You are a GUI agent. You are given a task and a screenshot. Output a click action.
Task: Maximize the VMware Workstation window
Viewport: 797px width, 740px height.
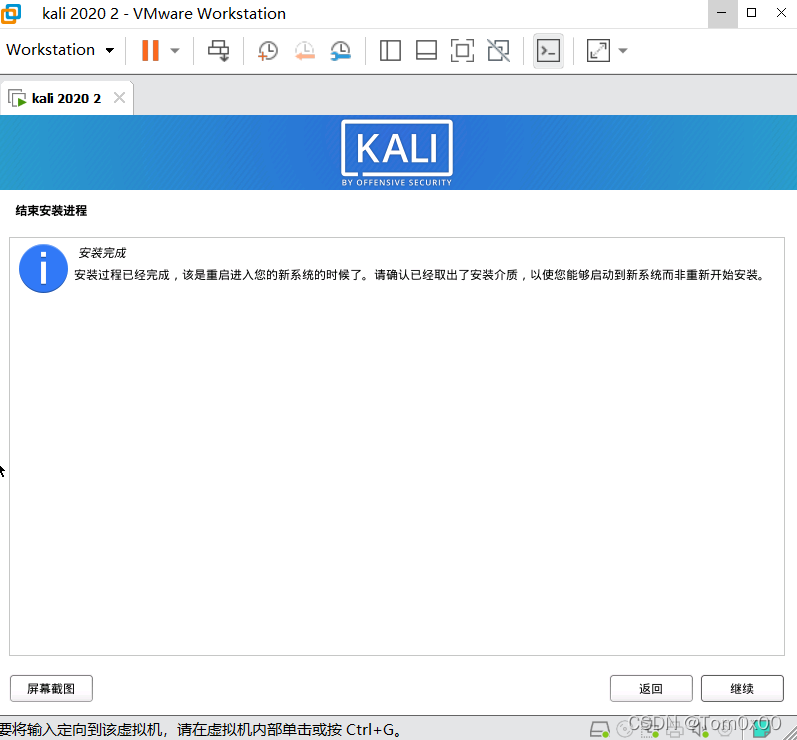tap(751, 13)
